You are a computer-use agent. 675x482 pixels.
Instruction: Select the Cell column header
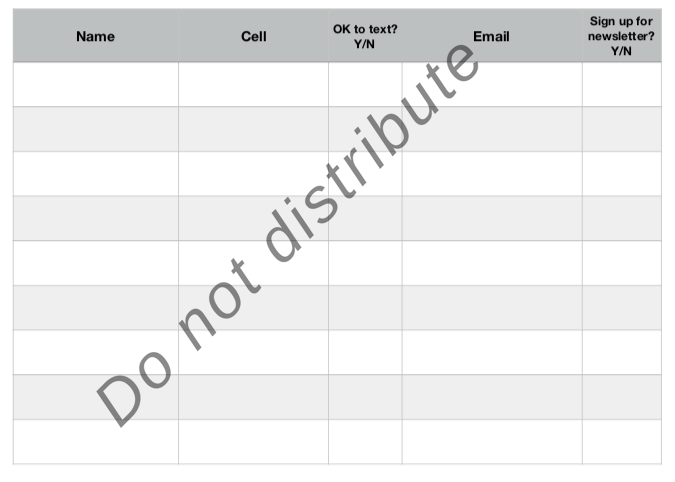(254, 36)
